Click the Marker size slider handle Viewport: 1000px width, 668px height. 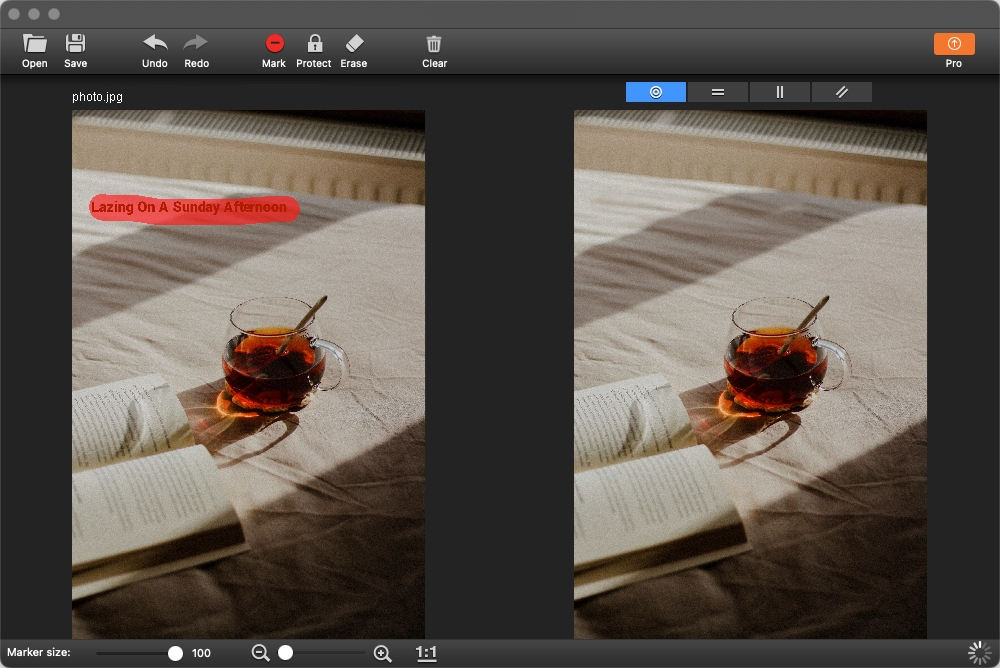click(175, 653)
